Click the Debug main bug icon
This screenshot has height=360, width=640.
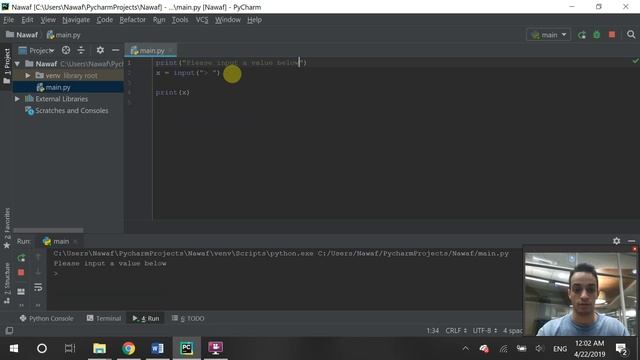point(597,35)
